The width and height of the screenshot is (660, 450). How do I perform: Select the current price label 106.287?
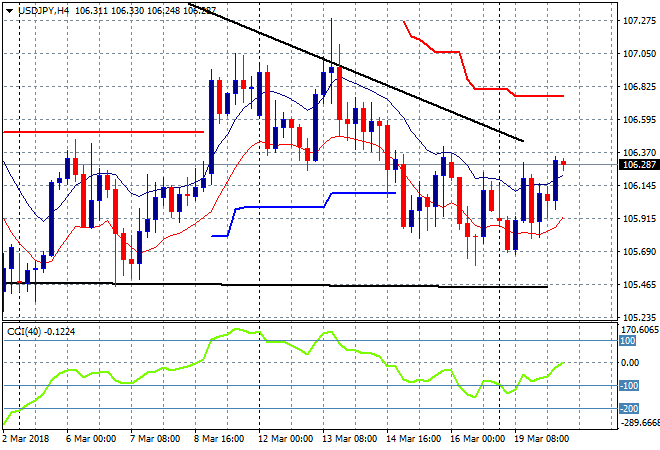[x=639, y=165]
